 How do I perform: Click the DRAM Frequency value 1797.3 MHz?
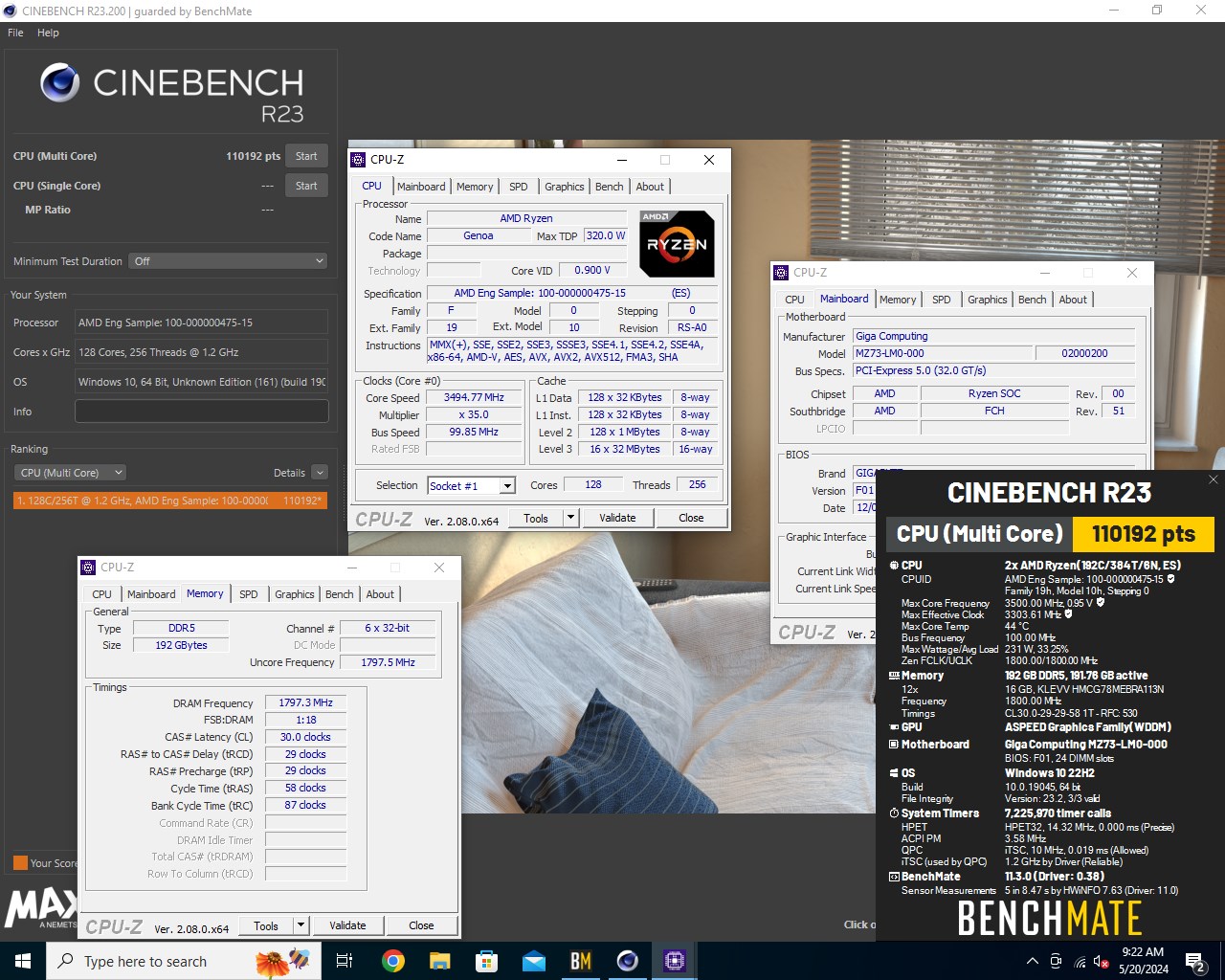(305, 702)
